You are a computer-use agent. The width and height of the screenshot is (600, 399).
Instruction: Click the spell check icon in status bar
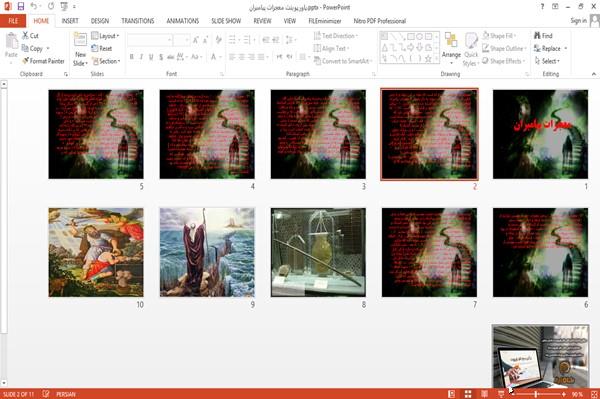(x=46, y=394)
